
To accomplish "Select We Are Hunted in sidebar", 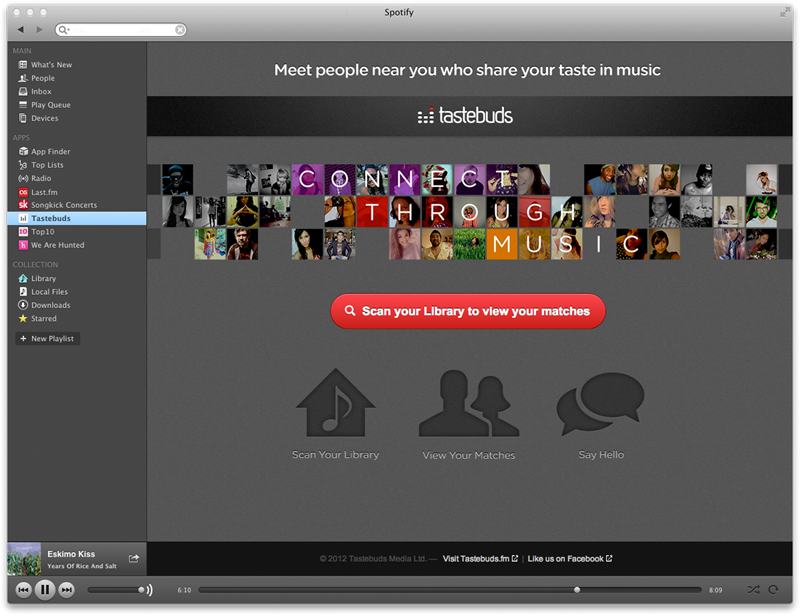I will click(x=57, y=245).
